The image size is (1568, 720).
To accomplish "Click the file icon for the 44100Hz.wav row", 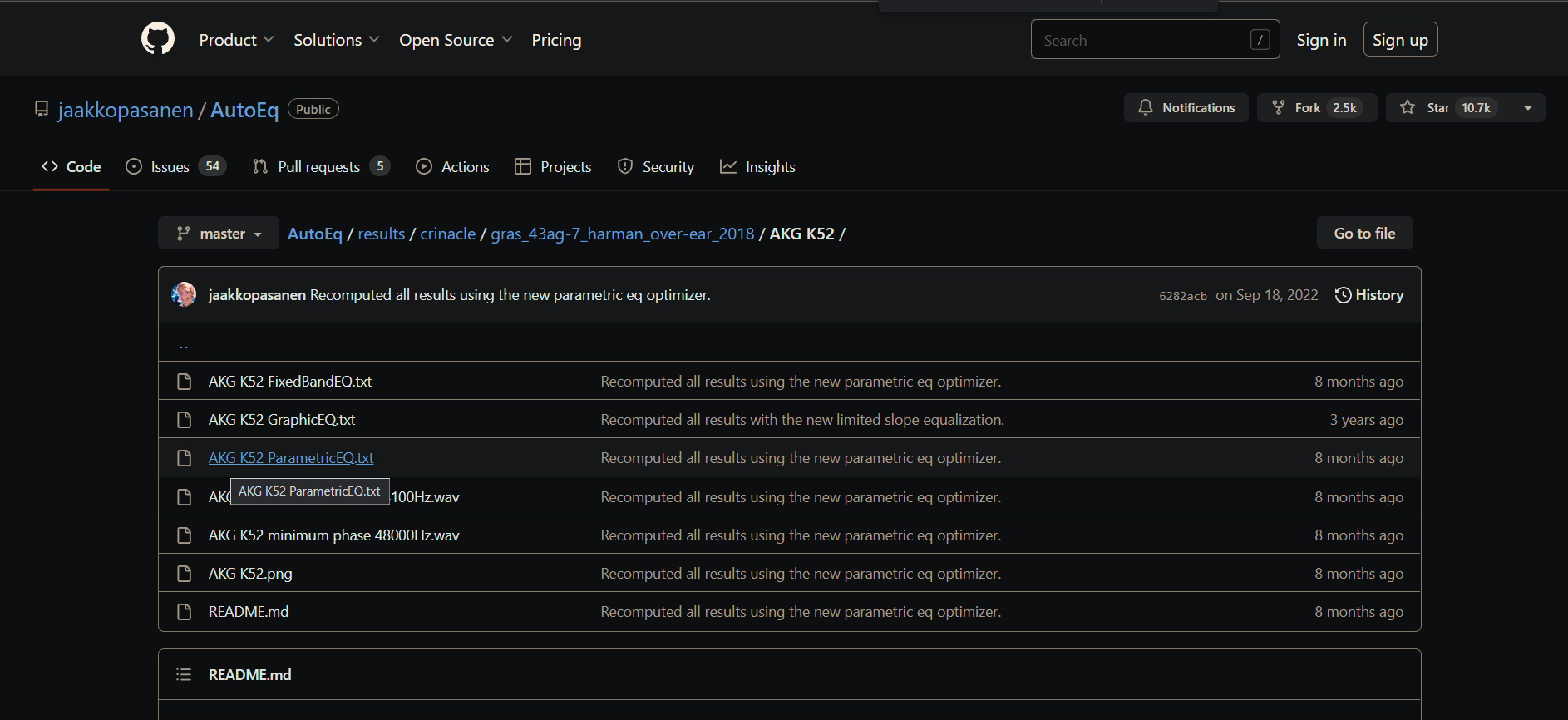I will [x=185, y=497].
